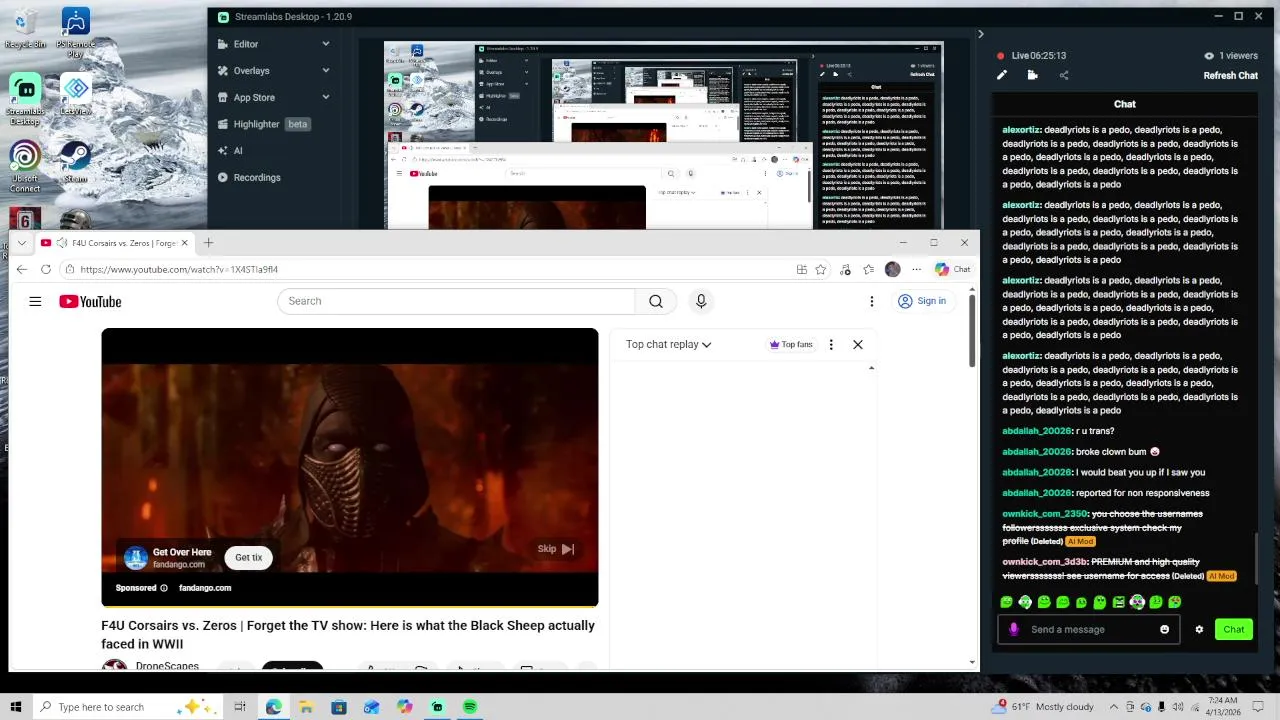The image size is (1280, 720).
Task: Click the first green emote in chat row
Action: pyautogui.click(x=1006, y=602)
